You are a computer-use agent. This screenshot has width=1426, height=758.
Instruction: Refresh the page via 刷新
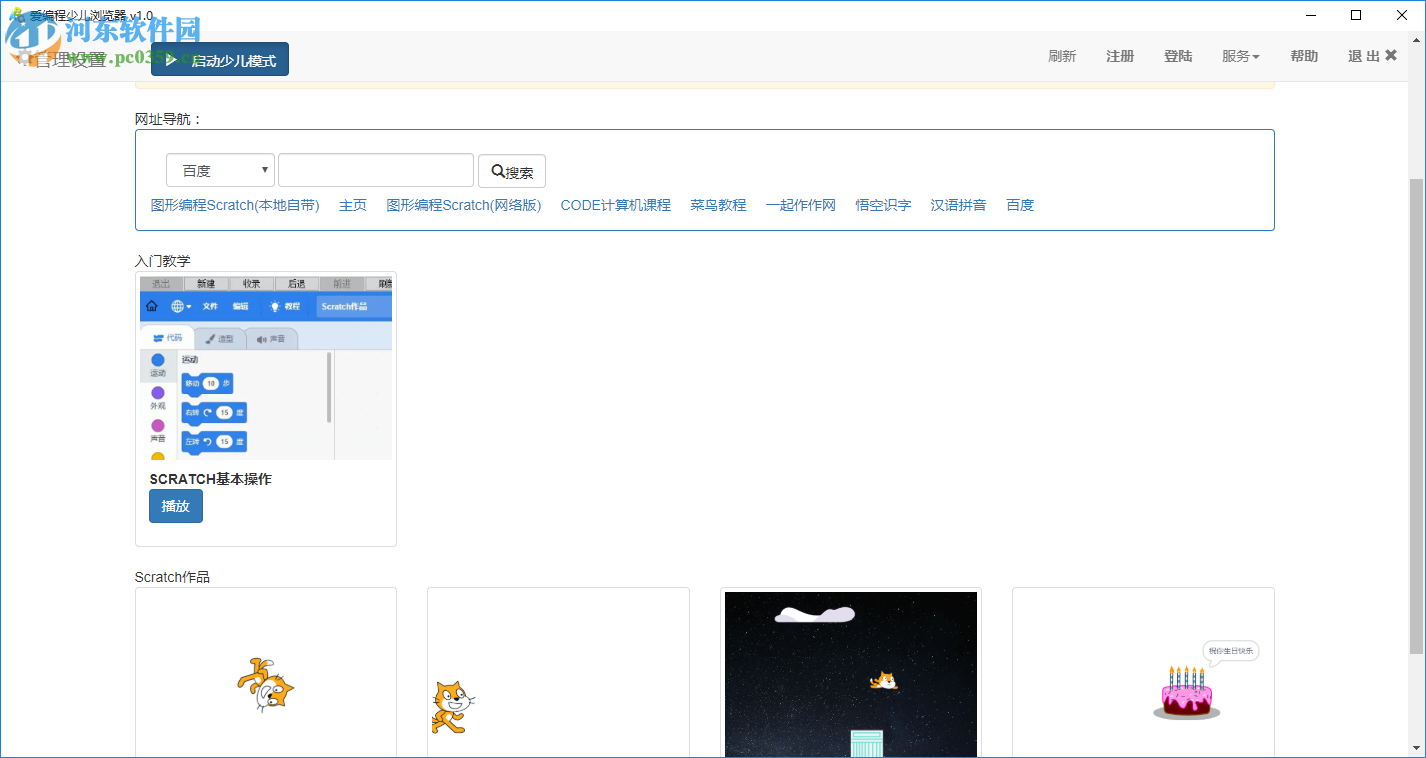1061,56
